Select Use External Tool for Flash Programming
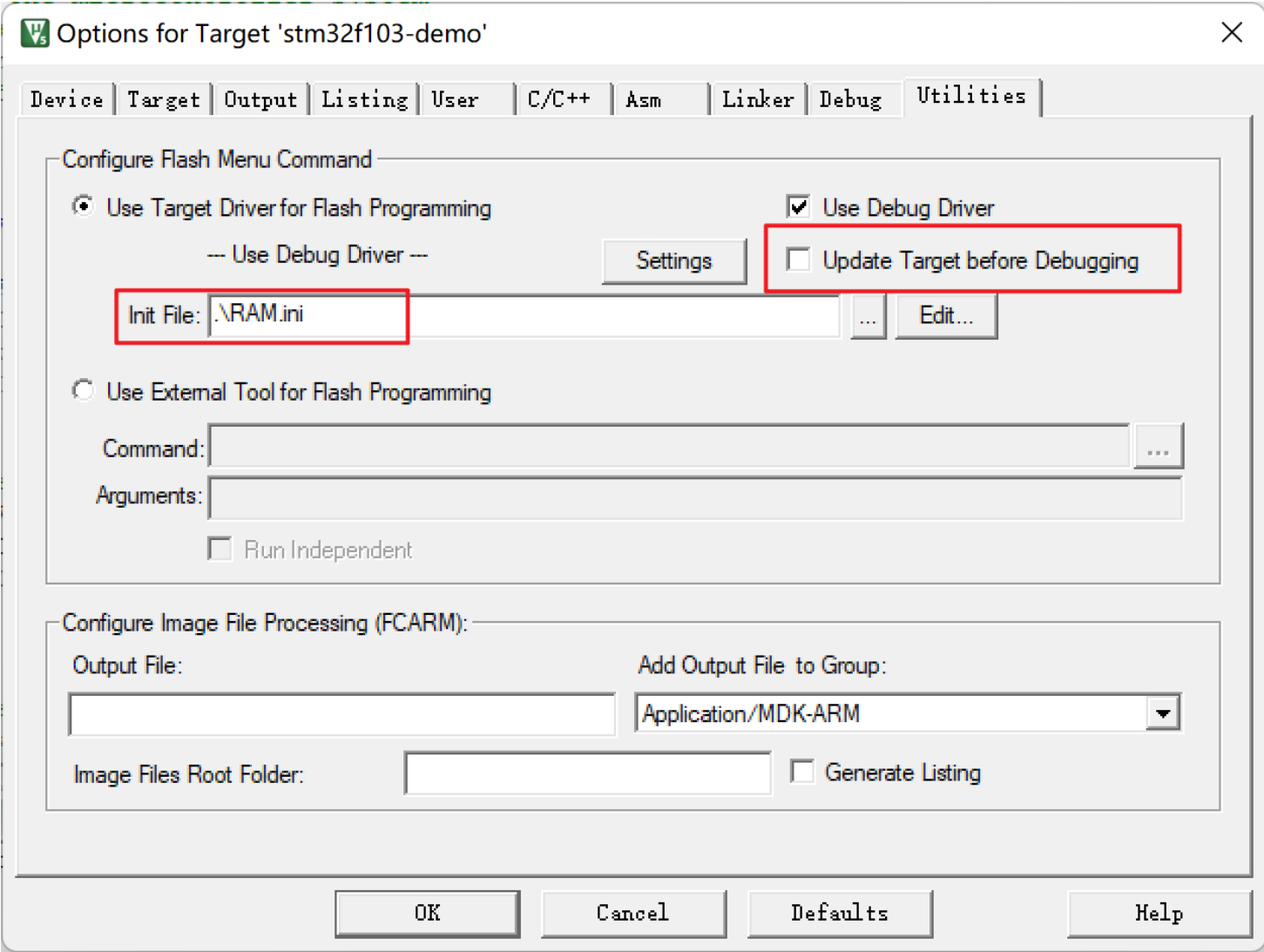Image resolution: width=1264 pixels, height=952 pixels. pos(83,390)
